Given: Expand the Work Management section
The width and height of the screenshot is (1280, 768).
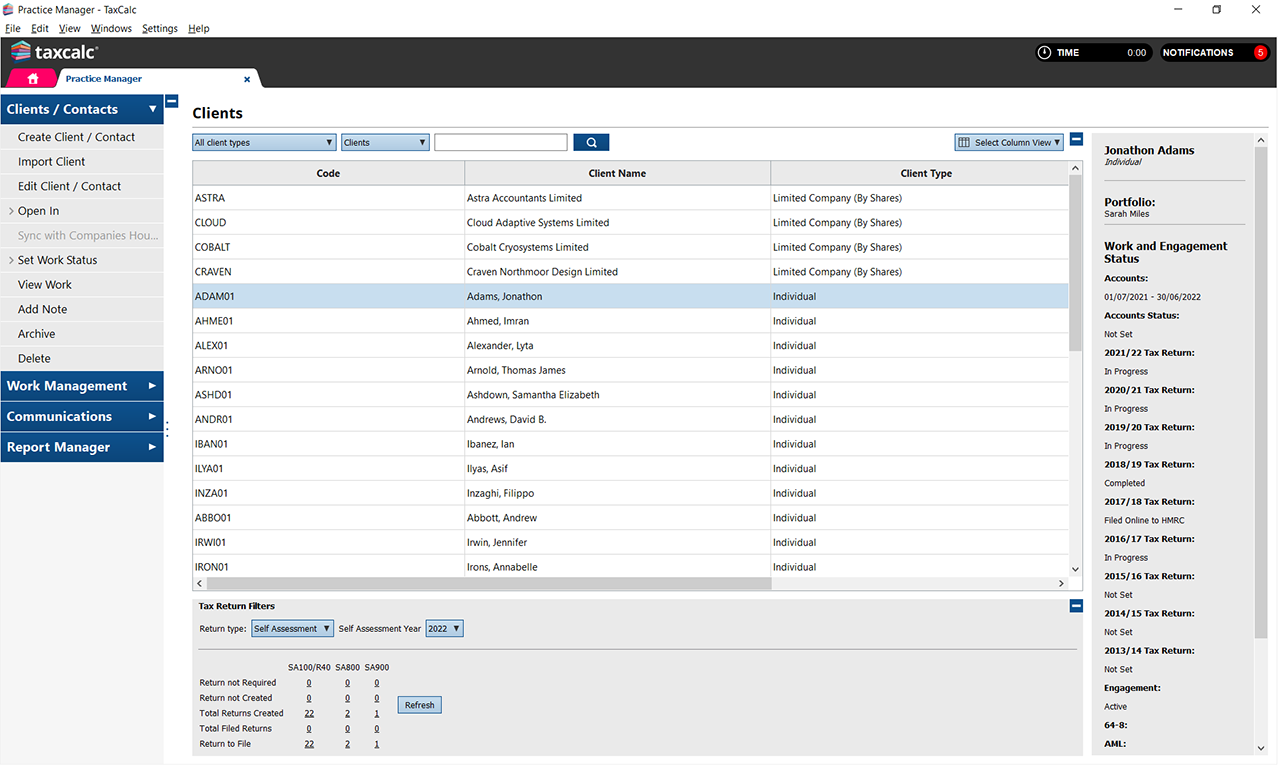Looking at the screenshot, I should pos(81,386).
